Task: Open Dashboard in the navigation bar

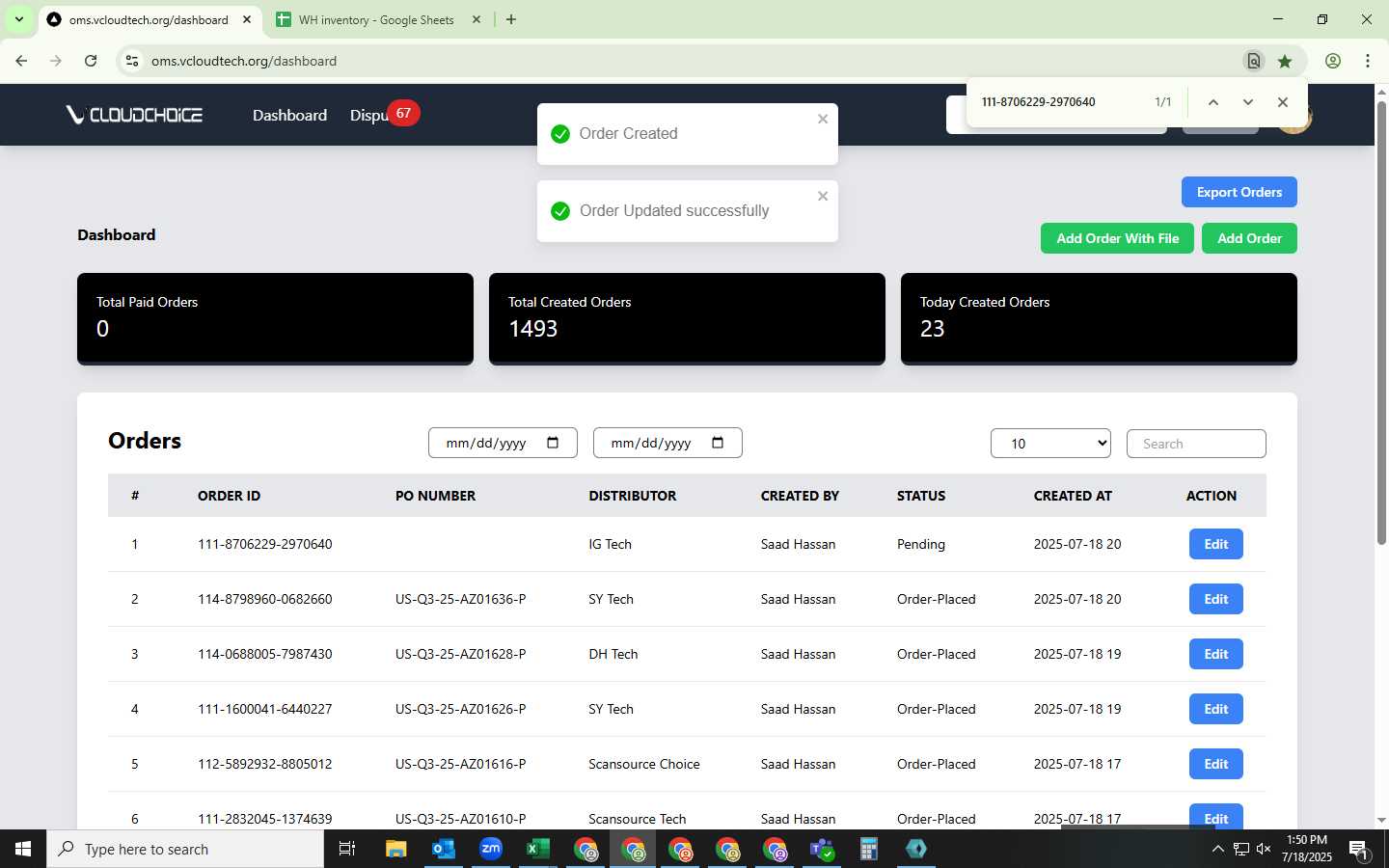Action: coord(289,115)
